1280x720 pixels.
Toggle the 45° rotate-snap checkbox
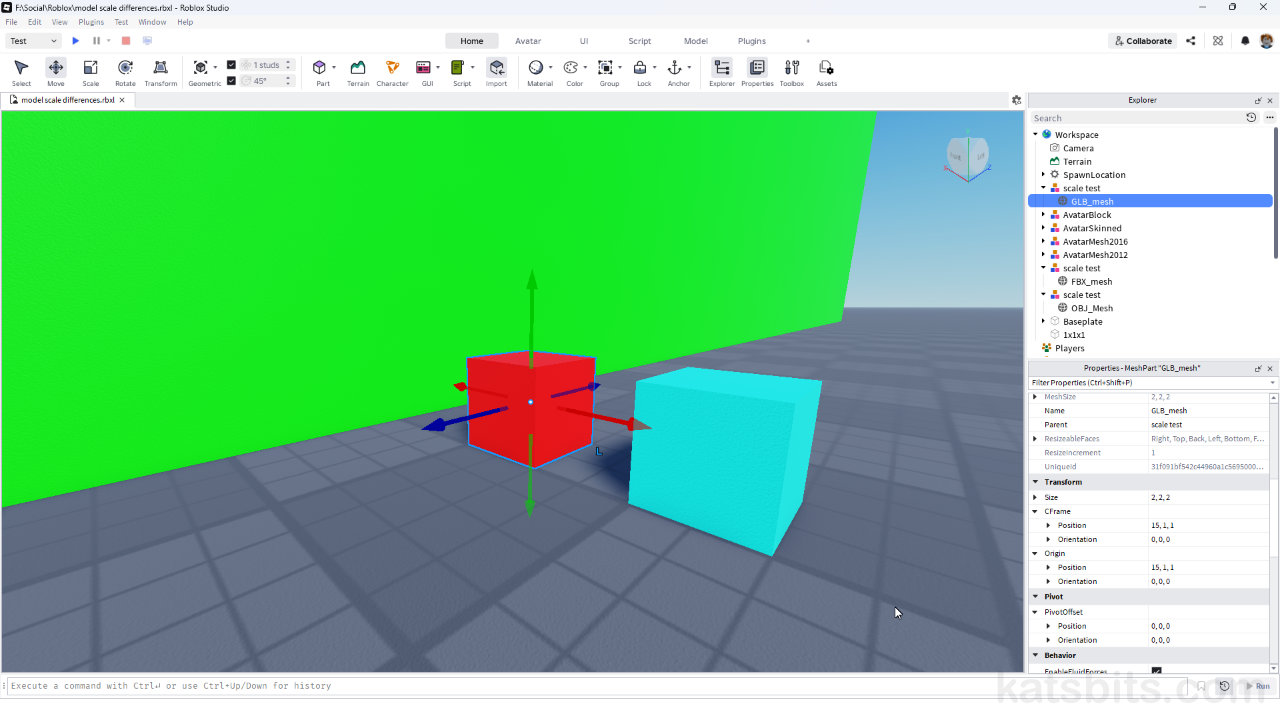[x=232, y=81]
